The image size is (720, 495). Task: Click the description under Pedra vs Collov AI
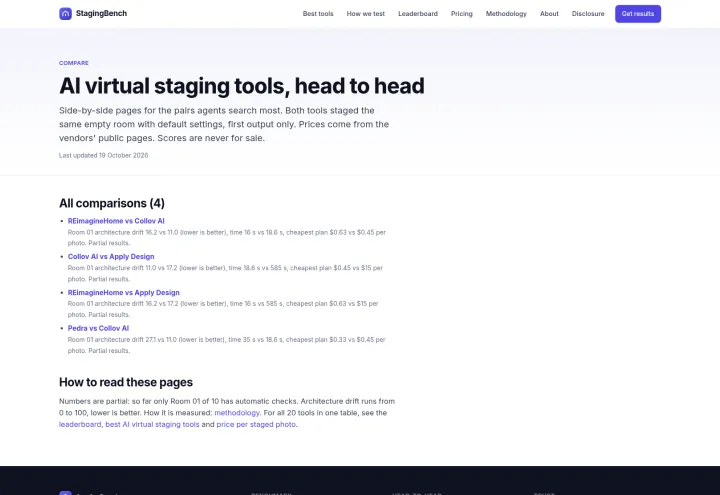point(227,345)
